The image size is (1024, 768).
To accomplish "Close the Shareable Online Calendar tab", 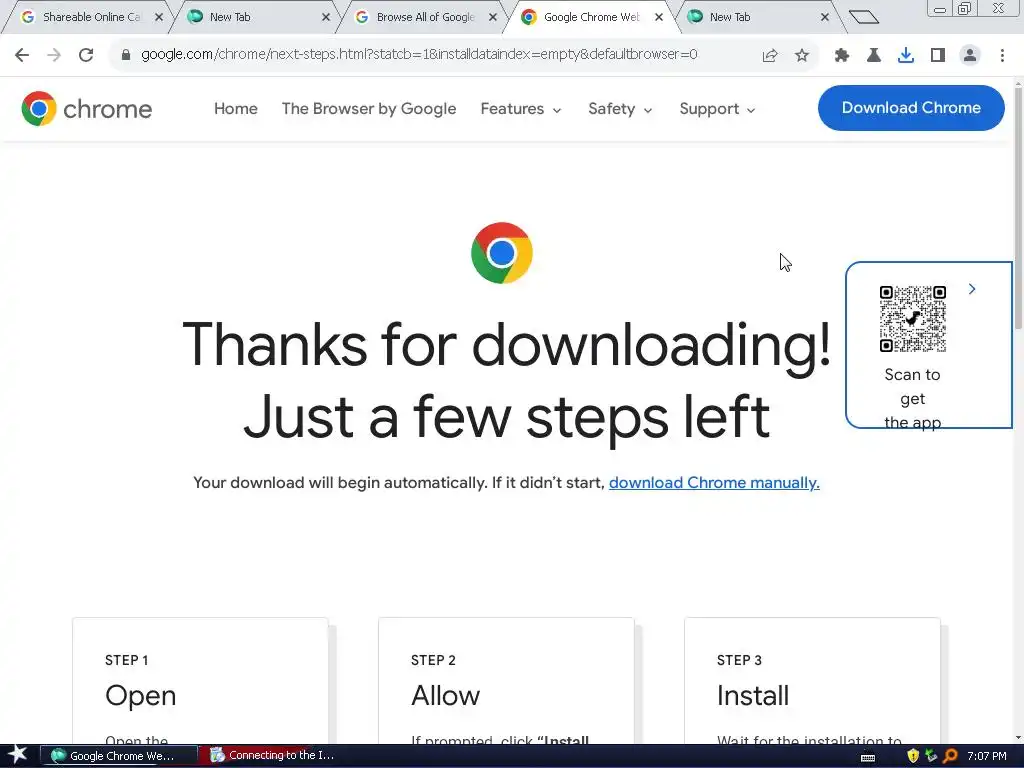I will [159, 18].
